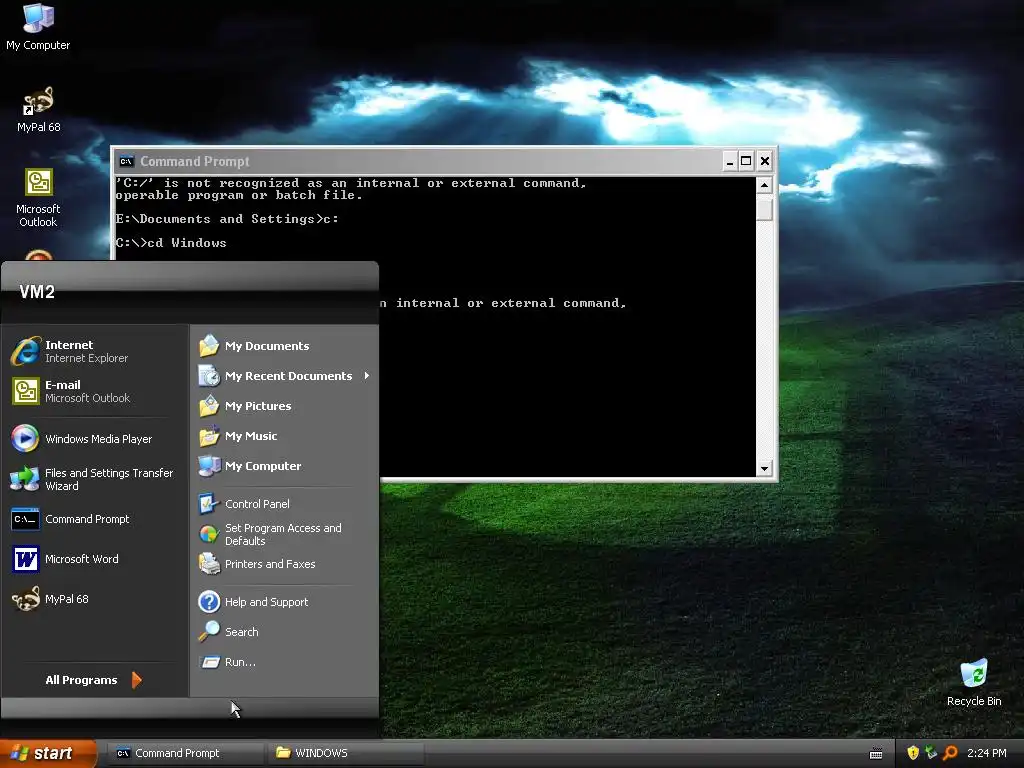Click the orange magnifier tray icon
Screen dimensions: 1024x768
pos(950,753)
